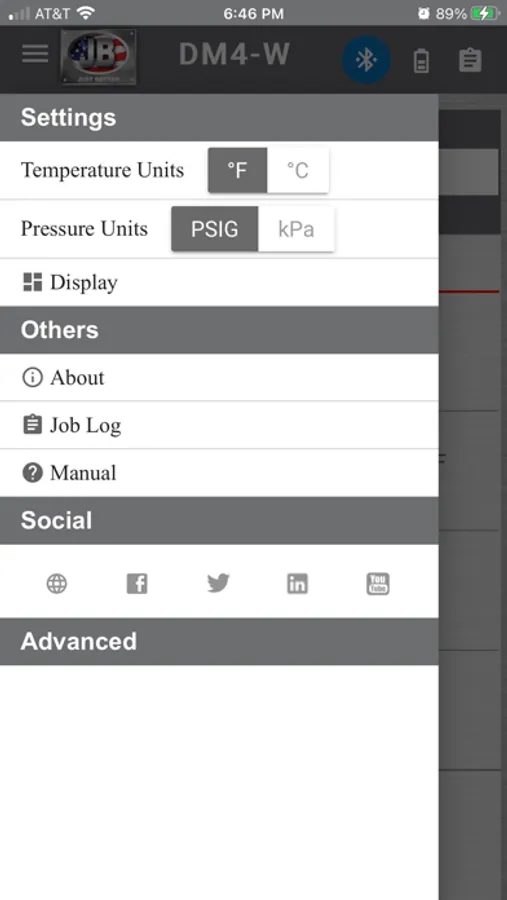The image size is (507, 900).
Task: Switch temperature units to °C
Action: (297, 170)
